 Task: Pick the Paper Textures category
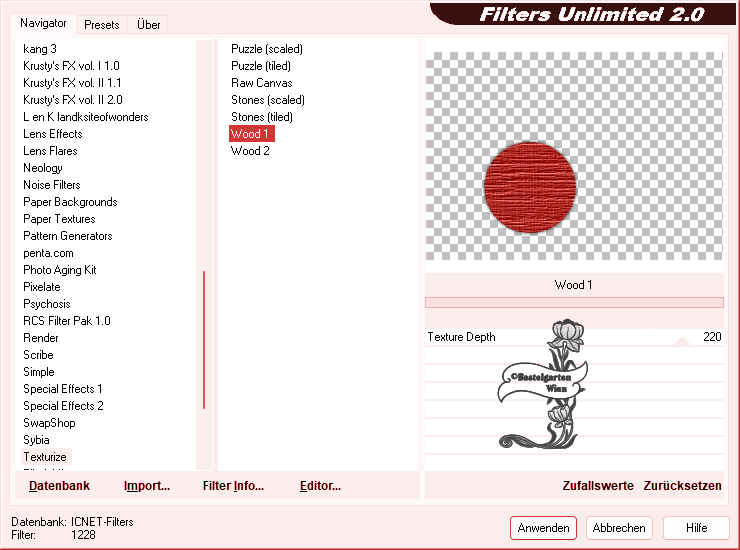coord(59,219)
